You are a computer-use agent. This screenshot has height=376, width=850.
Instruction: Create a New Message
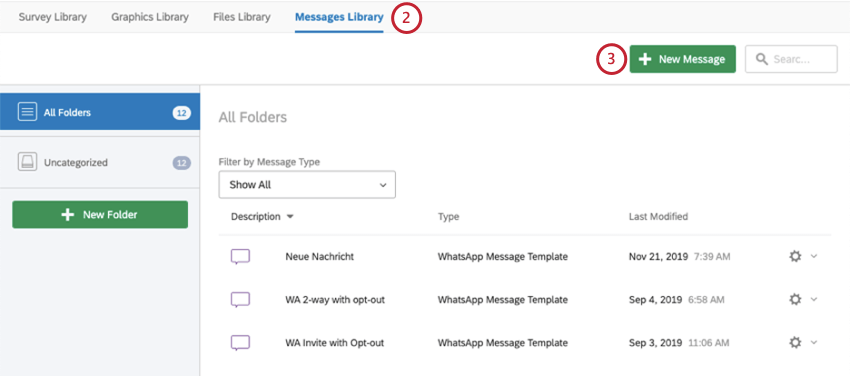(682, 59)
